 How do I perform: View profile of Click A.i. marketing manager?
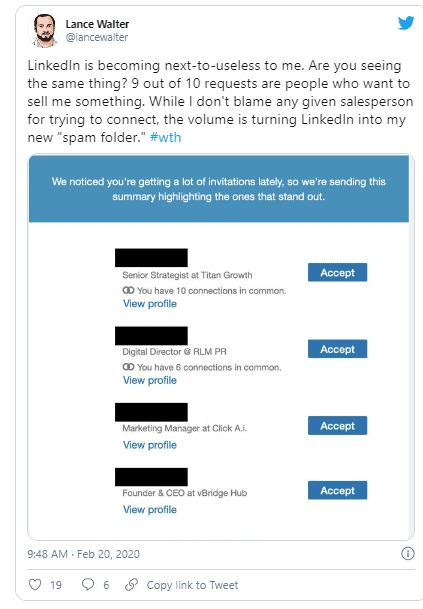[150, 445]
